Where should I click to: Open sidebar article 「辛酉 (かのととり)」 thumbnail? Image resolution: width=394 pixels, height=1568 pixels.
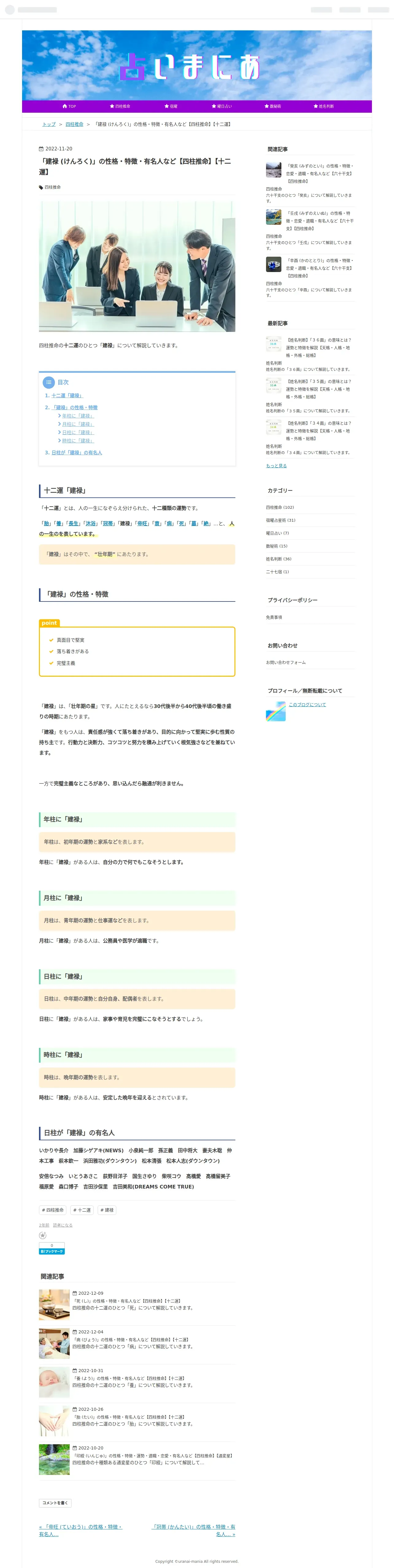coord(274,264)
